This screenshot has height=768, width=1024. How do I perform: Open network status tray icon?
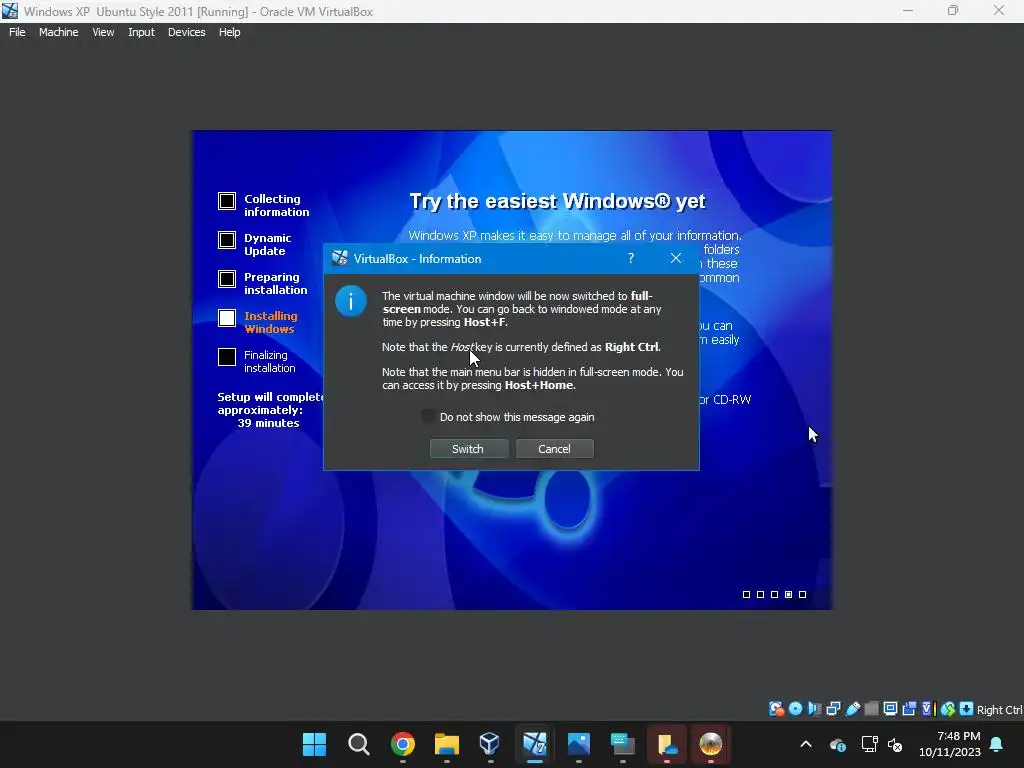click(869, 744)
